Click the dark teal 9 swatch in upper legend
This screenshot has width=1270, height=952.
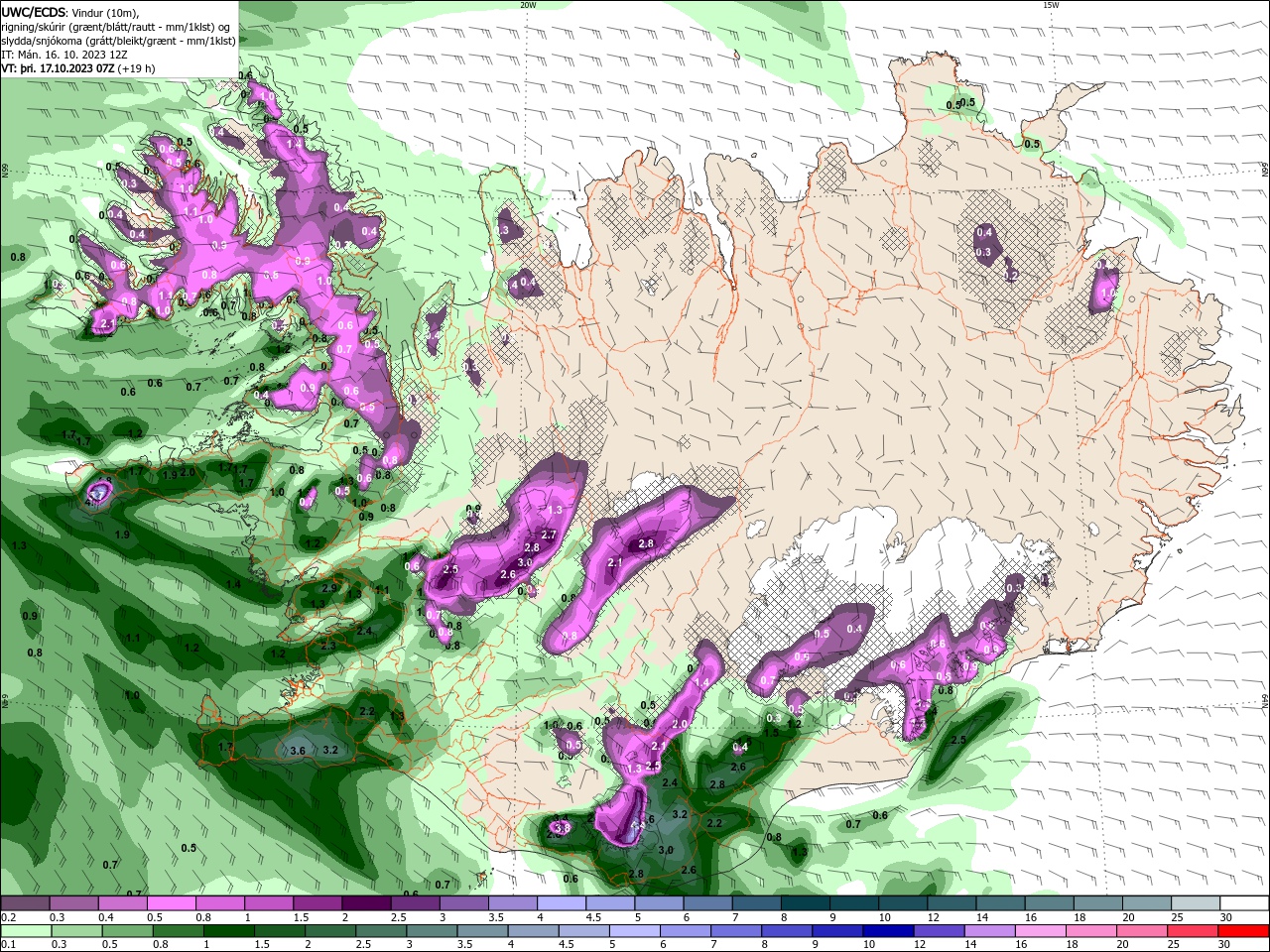[x=853, y=903]
